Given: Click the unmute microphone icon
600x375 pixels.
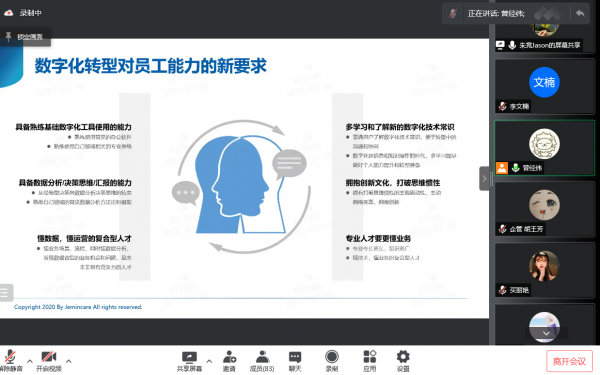Looking at the screenshot, I should (10, 357).
